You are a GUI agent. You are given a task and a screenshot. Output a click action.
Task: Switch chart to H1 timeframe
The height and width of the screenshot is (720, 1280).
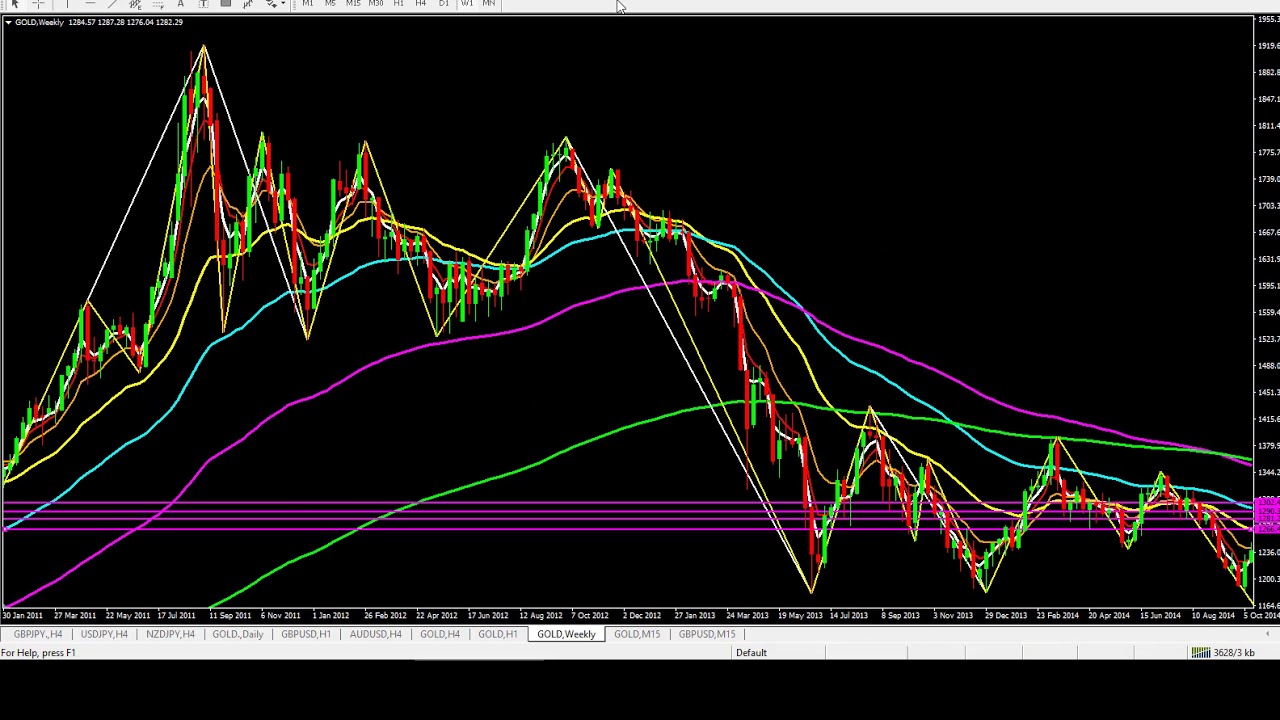(398, 4)
